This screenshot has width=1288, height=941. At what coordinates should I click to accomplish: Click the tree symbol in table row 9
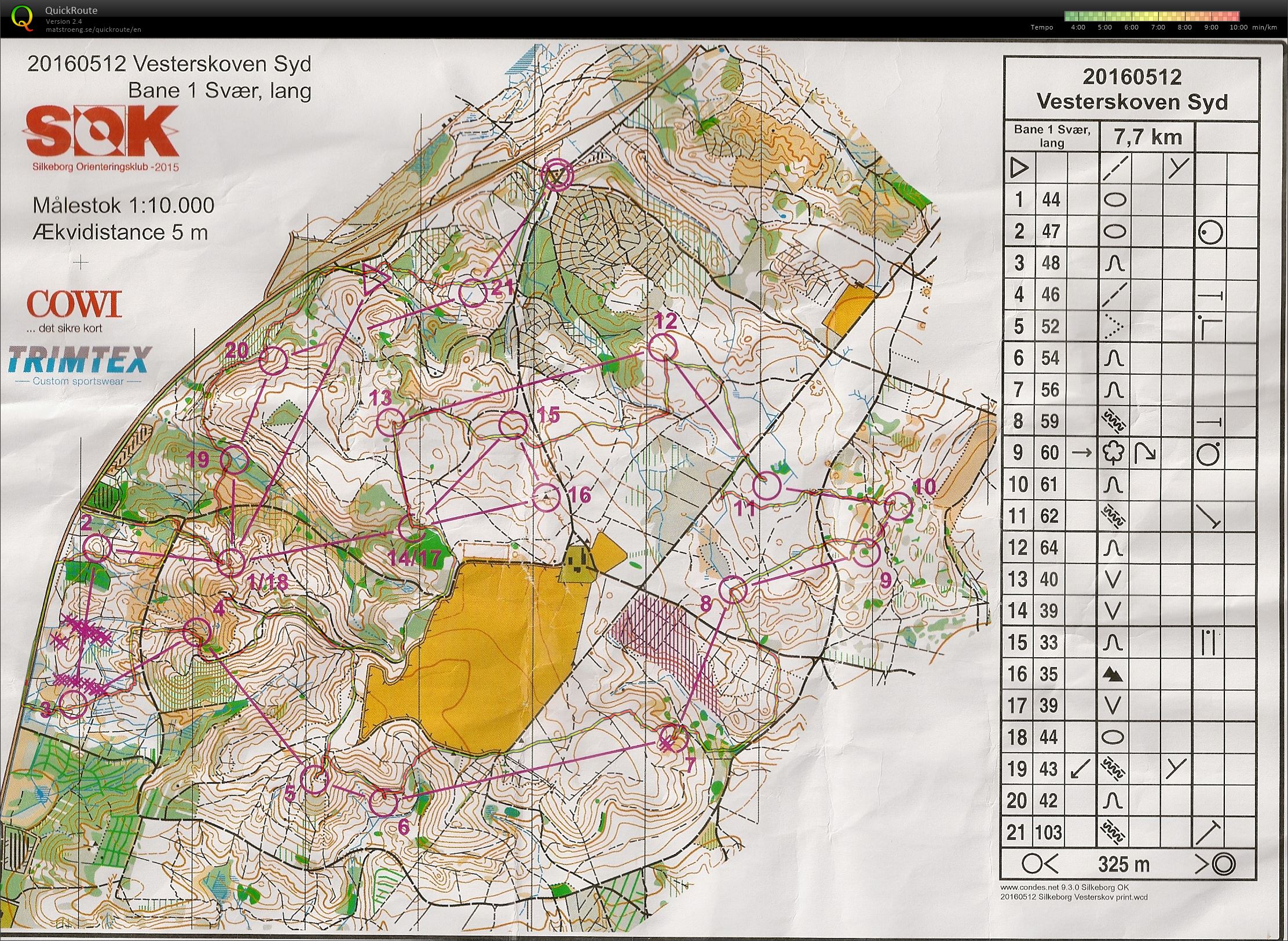(1112, 453)
